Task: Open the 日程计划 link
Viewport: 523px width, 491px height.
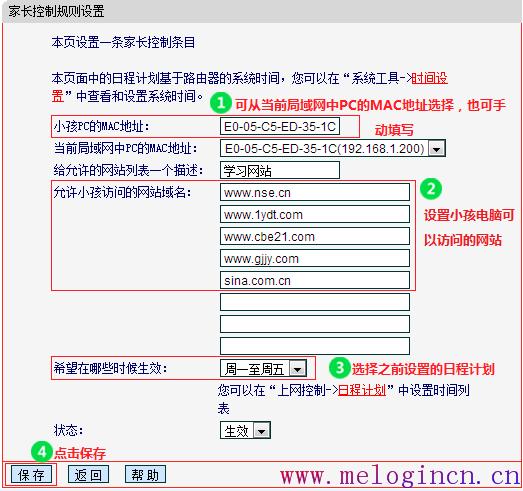Action: pyautogui.click(x=362, y=390)
